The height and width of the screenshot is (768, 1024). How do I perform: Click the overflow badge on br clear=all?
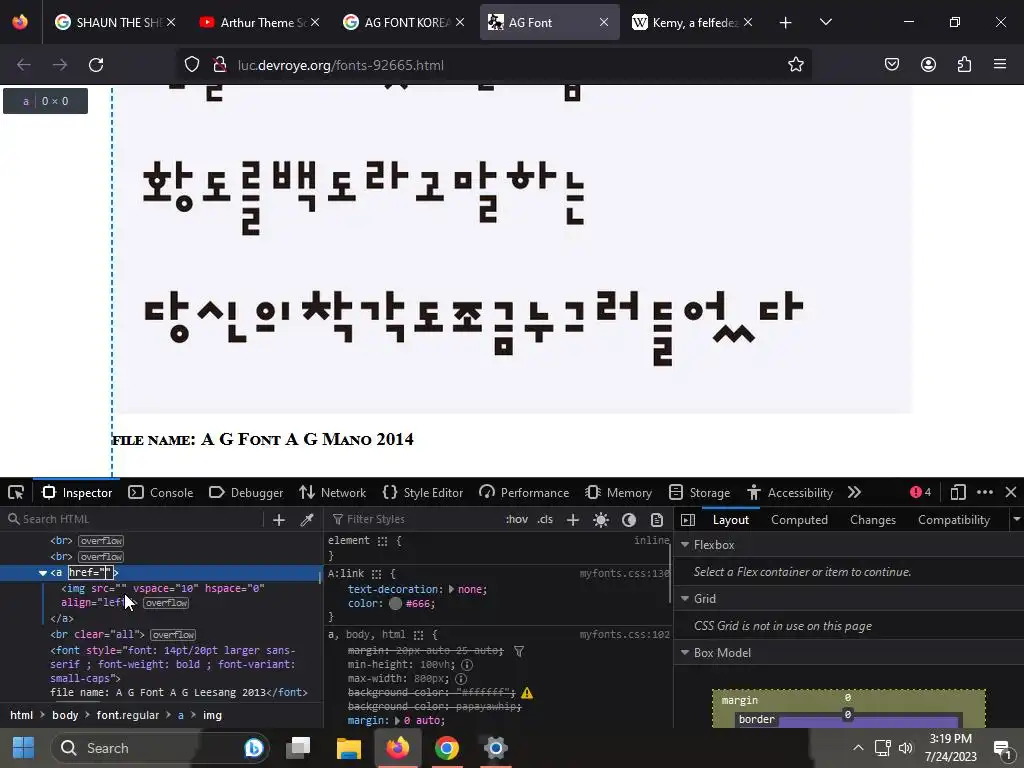[x=173, y=635]
